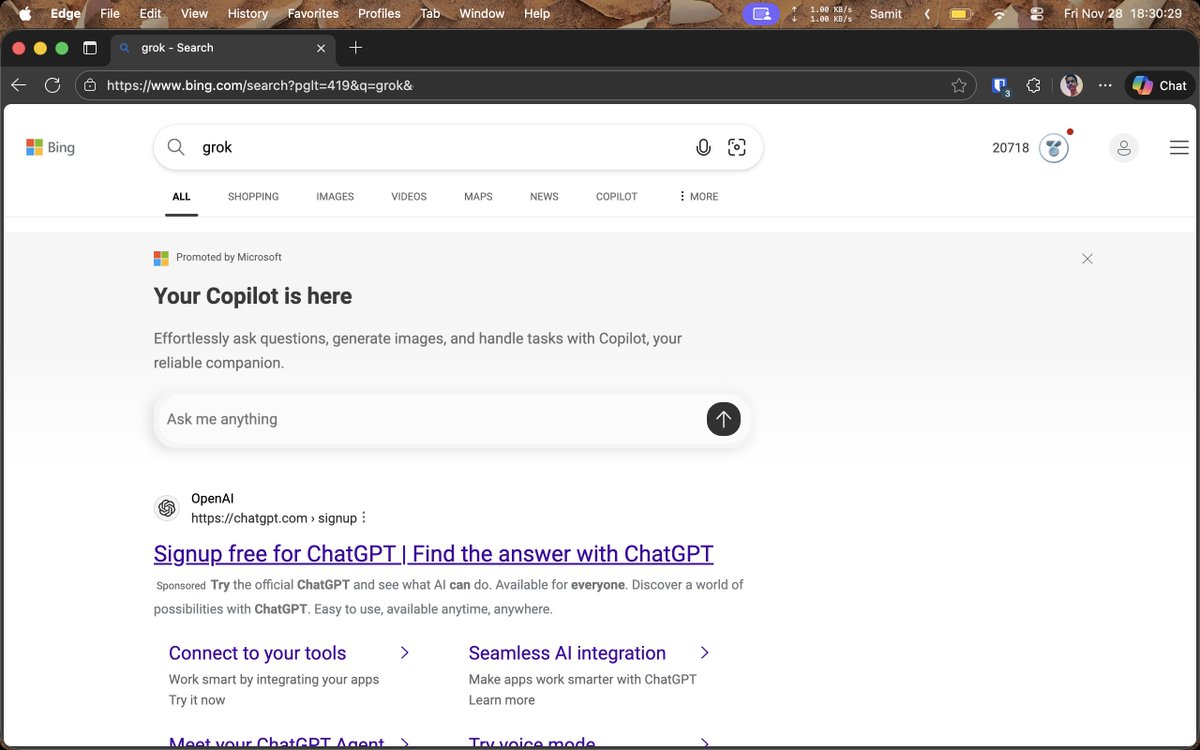Click the Wi-Fi status icon
Screen dimensions: 1200x750
point(998,14)
